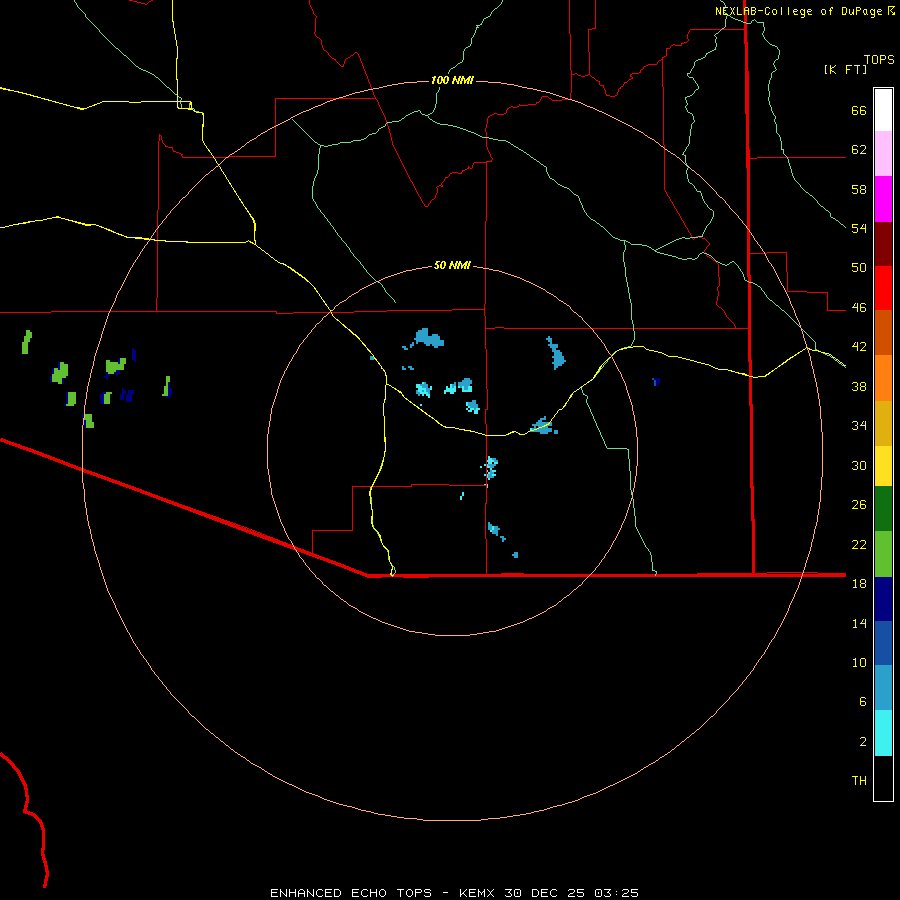This screenshot has width=900, height=900.
Task: Click the yellow swatch between 26 and 30
Action: click(x=883, y=466)
